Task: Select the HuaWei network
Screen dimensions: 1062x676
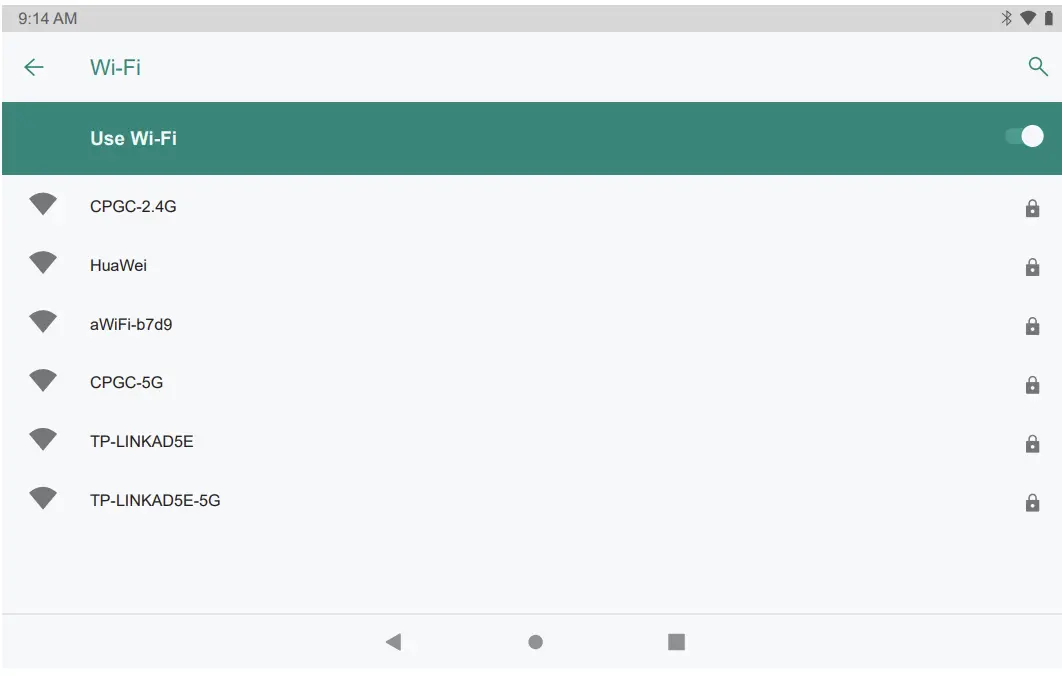Action: pyautogui.click(x=122, y=265)
